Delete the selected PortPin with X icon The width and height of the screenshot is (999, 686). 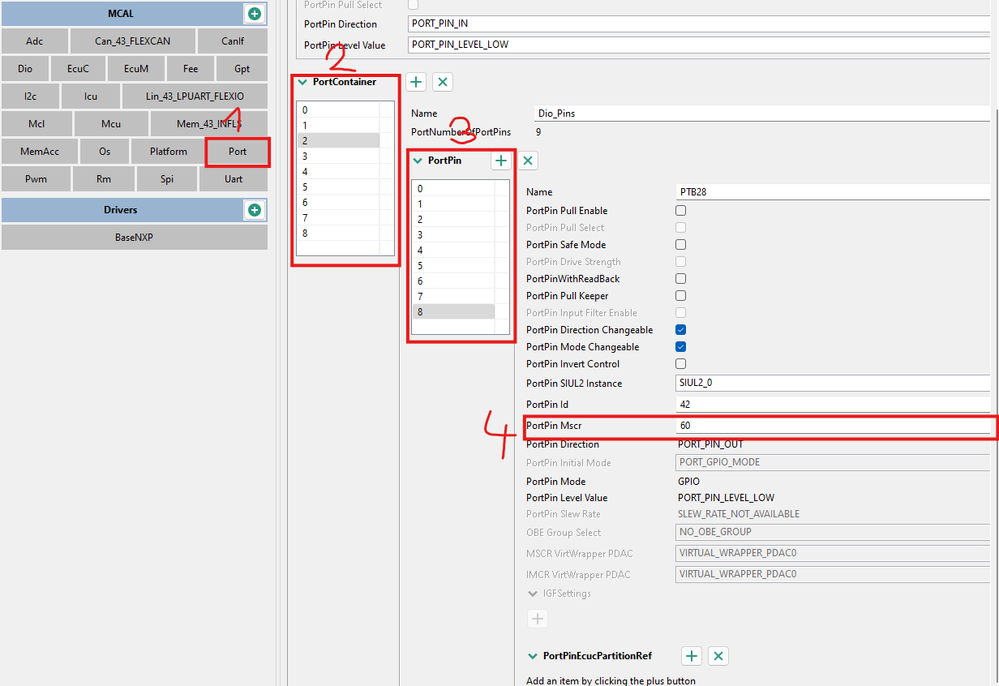click(528, 161)
